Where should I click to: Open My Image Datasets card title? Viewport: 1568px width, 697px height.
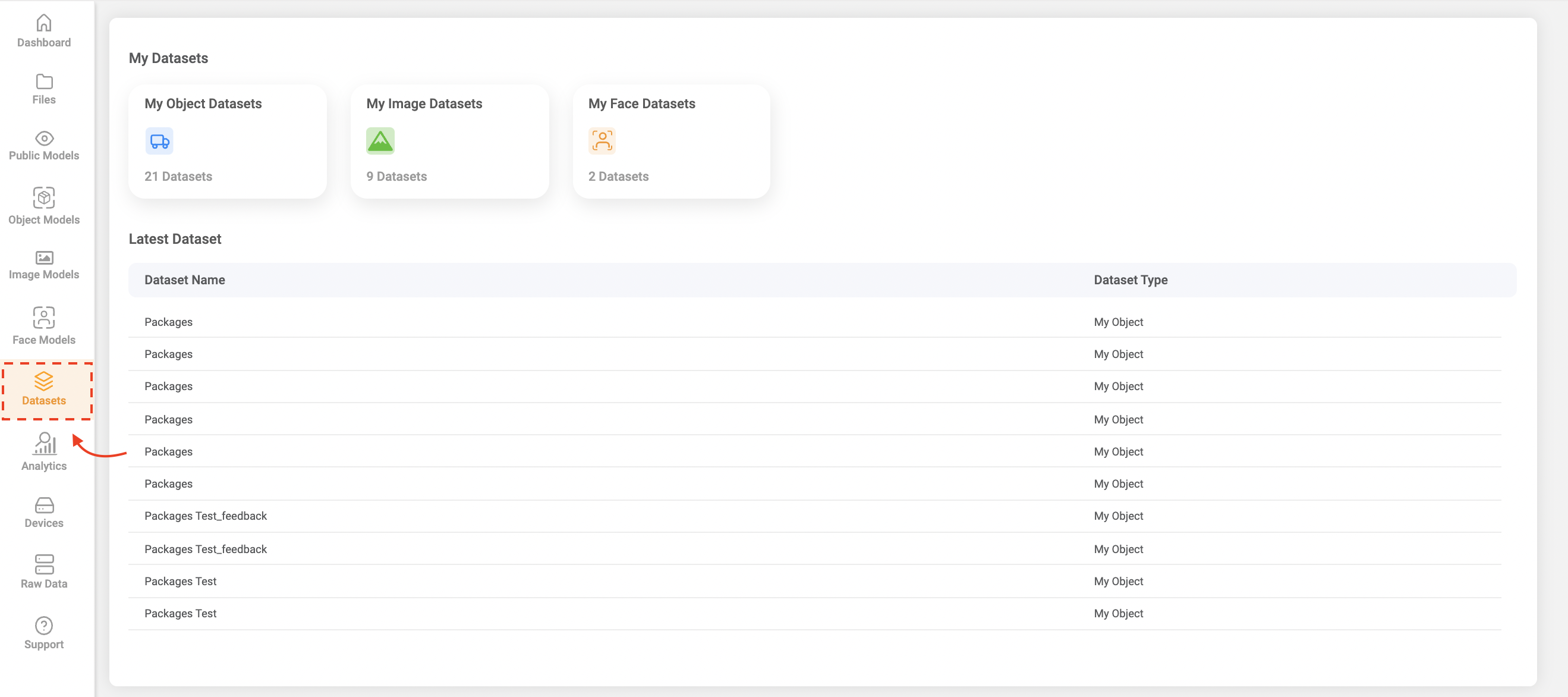tap(424, 103)
